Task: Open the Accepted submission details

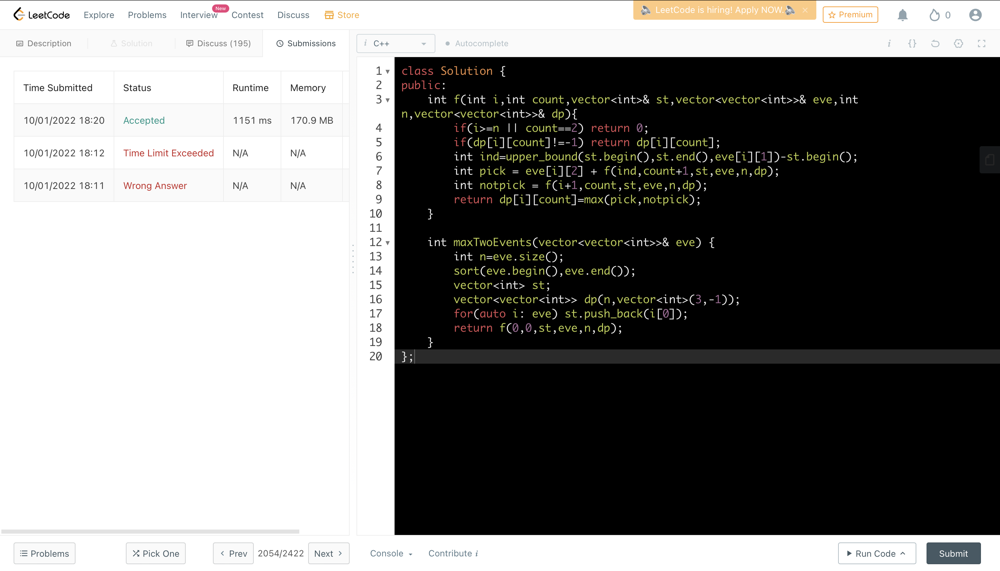Action: tap(143, 121)
